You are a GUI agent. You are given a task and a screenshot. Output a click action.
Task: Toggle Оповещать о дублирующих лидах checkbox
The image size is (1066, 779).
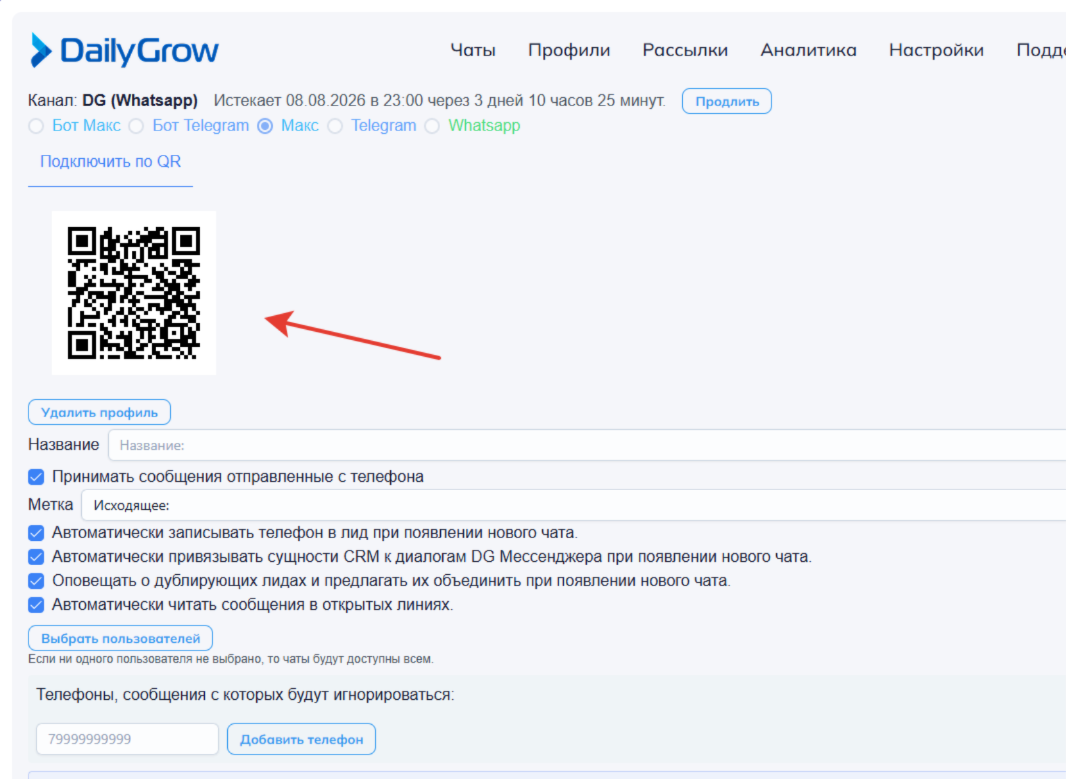36,581
